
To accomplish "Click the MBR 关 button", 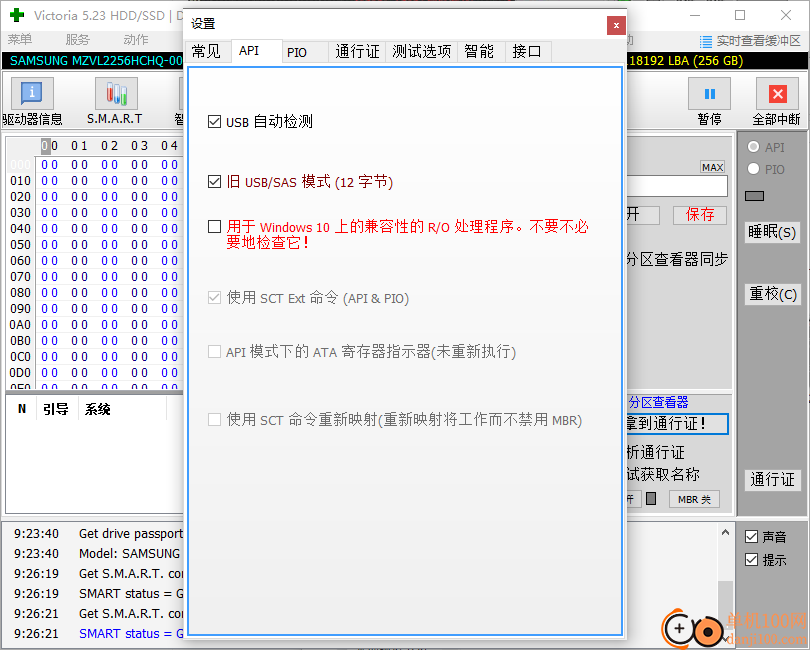I will pyautogui.click(x=694, y=499).
